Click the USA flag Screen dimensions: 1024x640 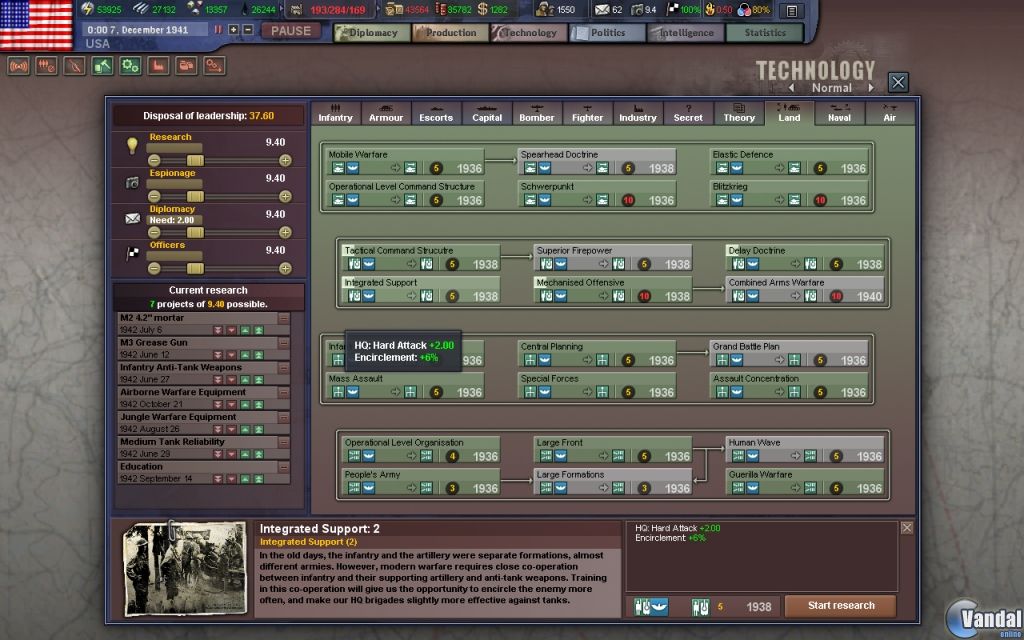[36, 25]
